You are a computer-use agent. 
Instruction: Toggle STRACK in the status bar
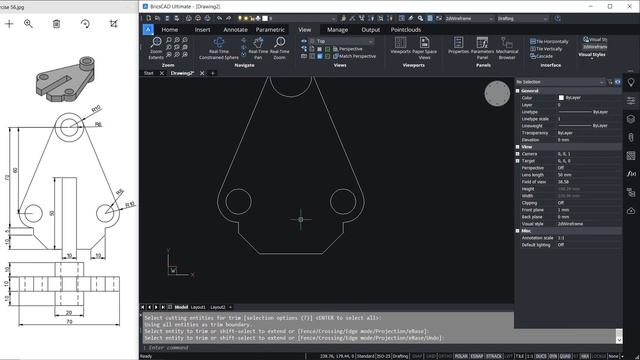(494, 356)
